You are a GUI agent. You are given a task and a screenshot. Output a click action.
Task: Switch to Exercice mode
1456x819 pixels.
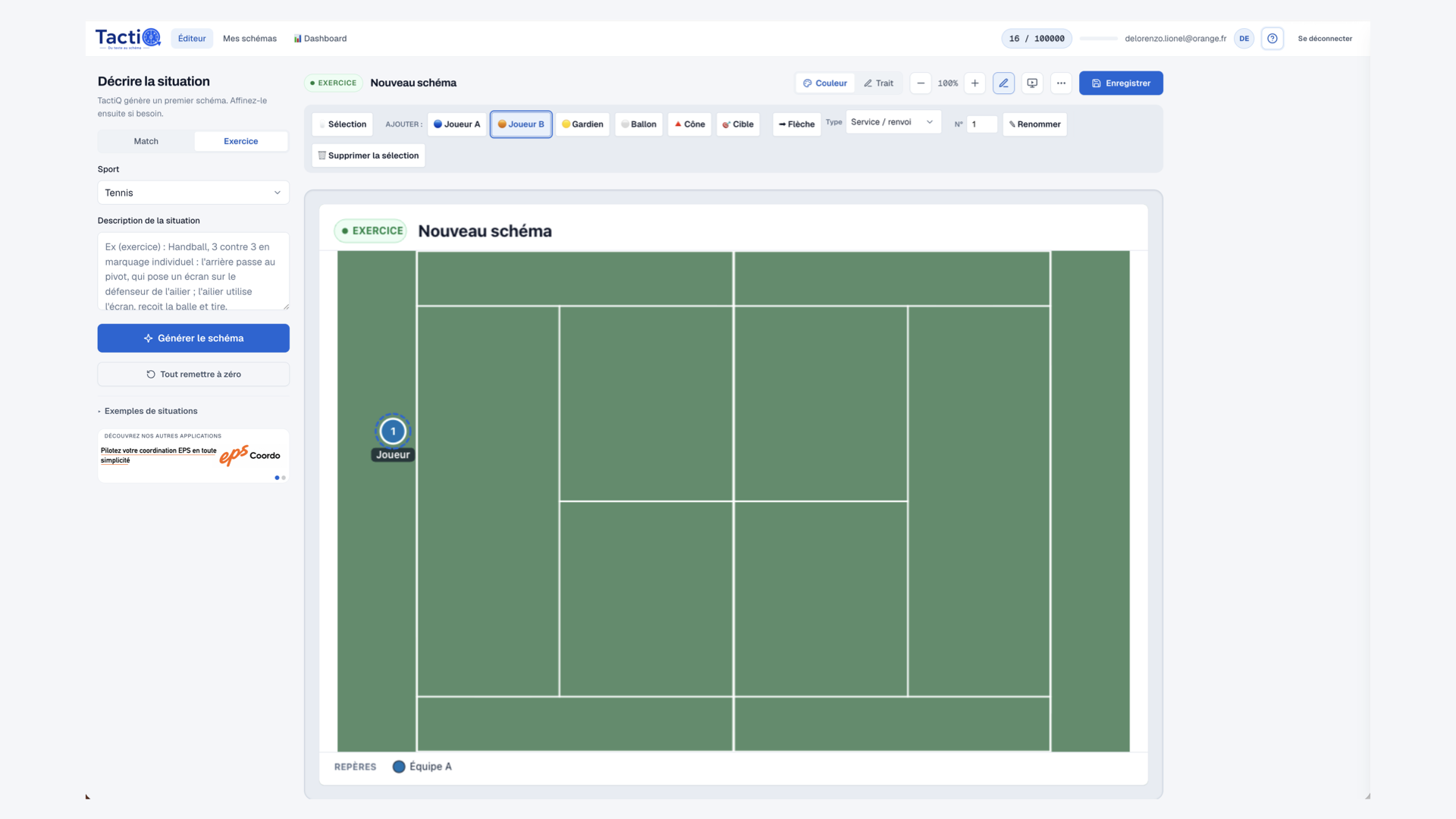click(241, 141)
